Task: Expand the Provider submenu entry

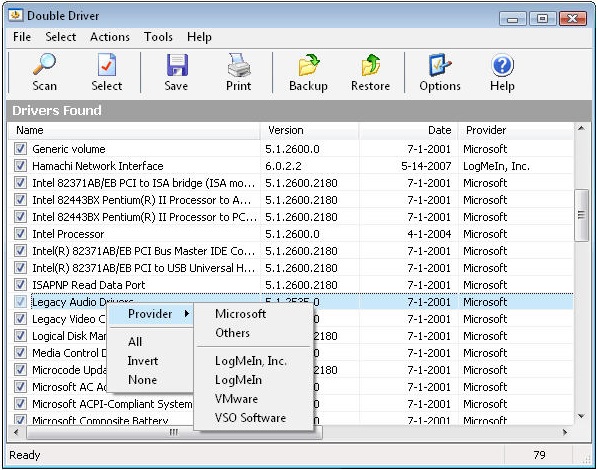Action: click(x=151, y=314)
